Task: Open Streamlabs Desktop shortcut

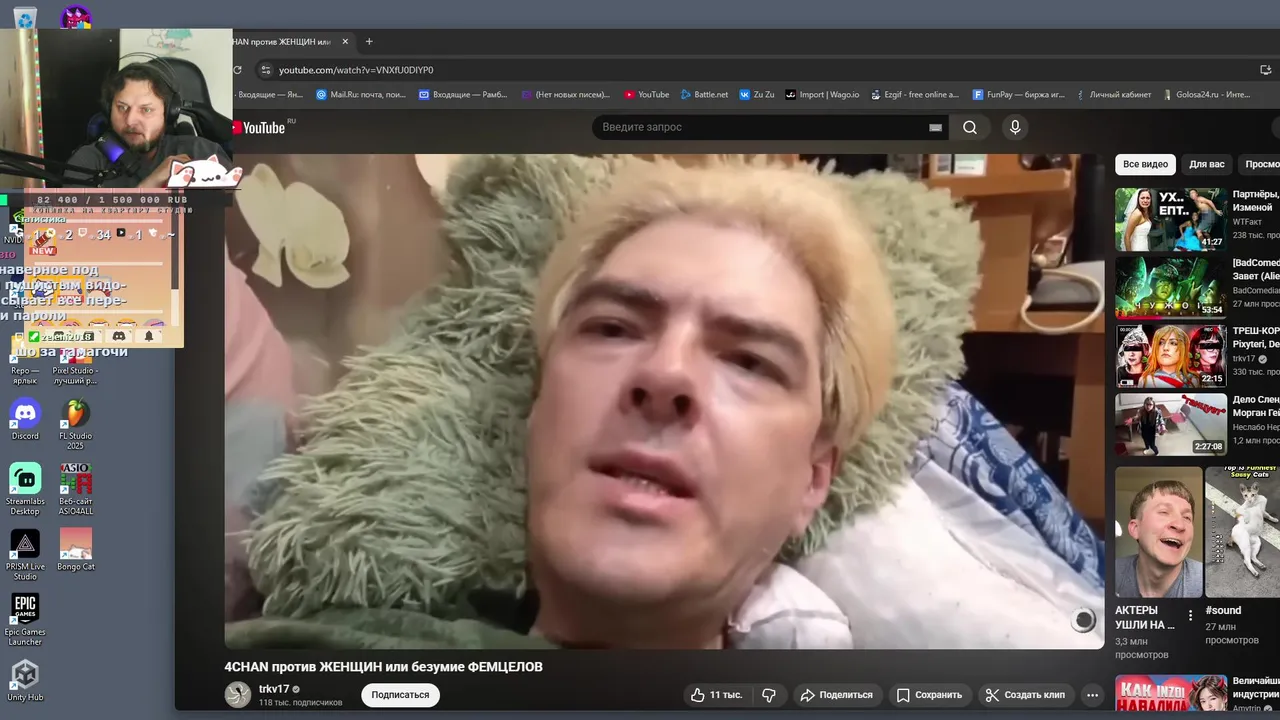Action: pyautogui.click(x=25, y=489)
